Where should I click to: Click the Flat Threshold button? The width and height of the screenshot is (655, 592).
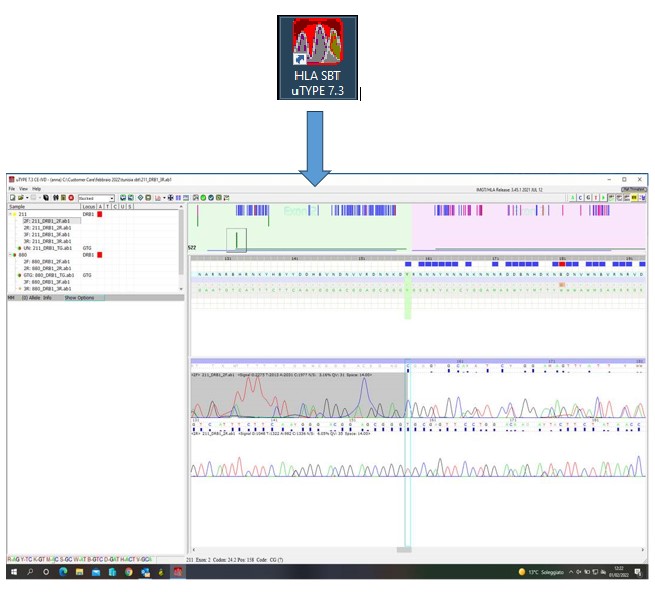(633, 189)
